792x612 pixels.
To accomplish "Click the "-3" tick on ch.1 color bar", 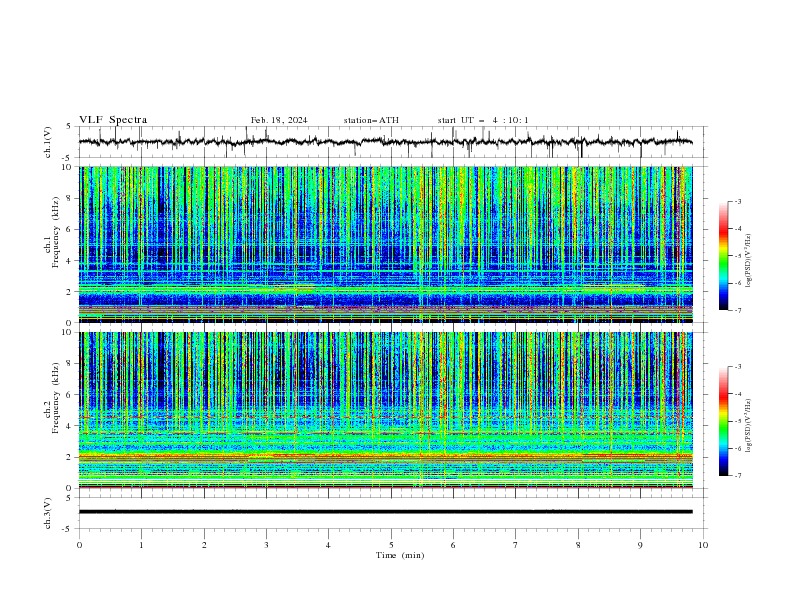I will tap(738, 201).
